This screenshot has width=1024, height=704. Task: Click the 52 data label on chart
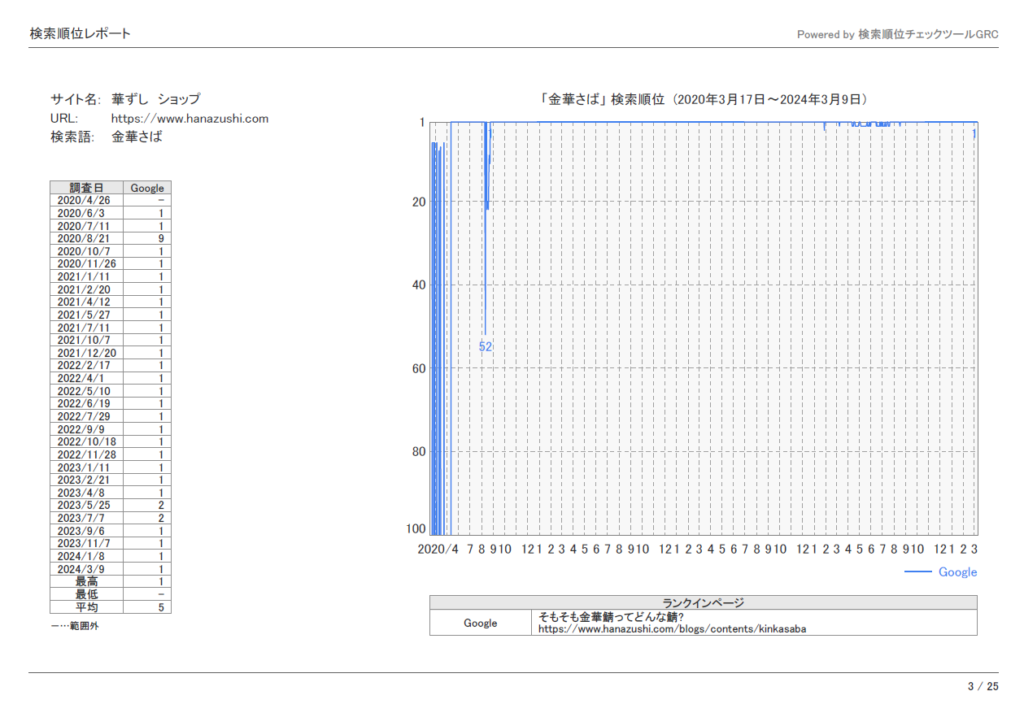[485, 347]
